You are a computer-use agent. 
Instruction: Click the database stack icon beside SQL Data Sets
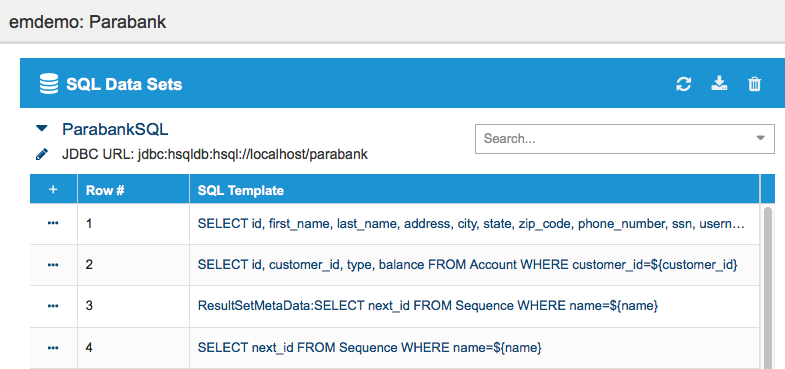pyautogui.click(x=49, y=84)
